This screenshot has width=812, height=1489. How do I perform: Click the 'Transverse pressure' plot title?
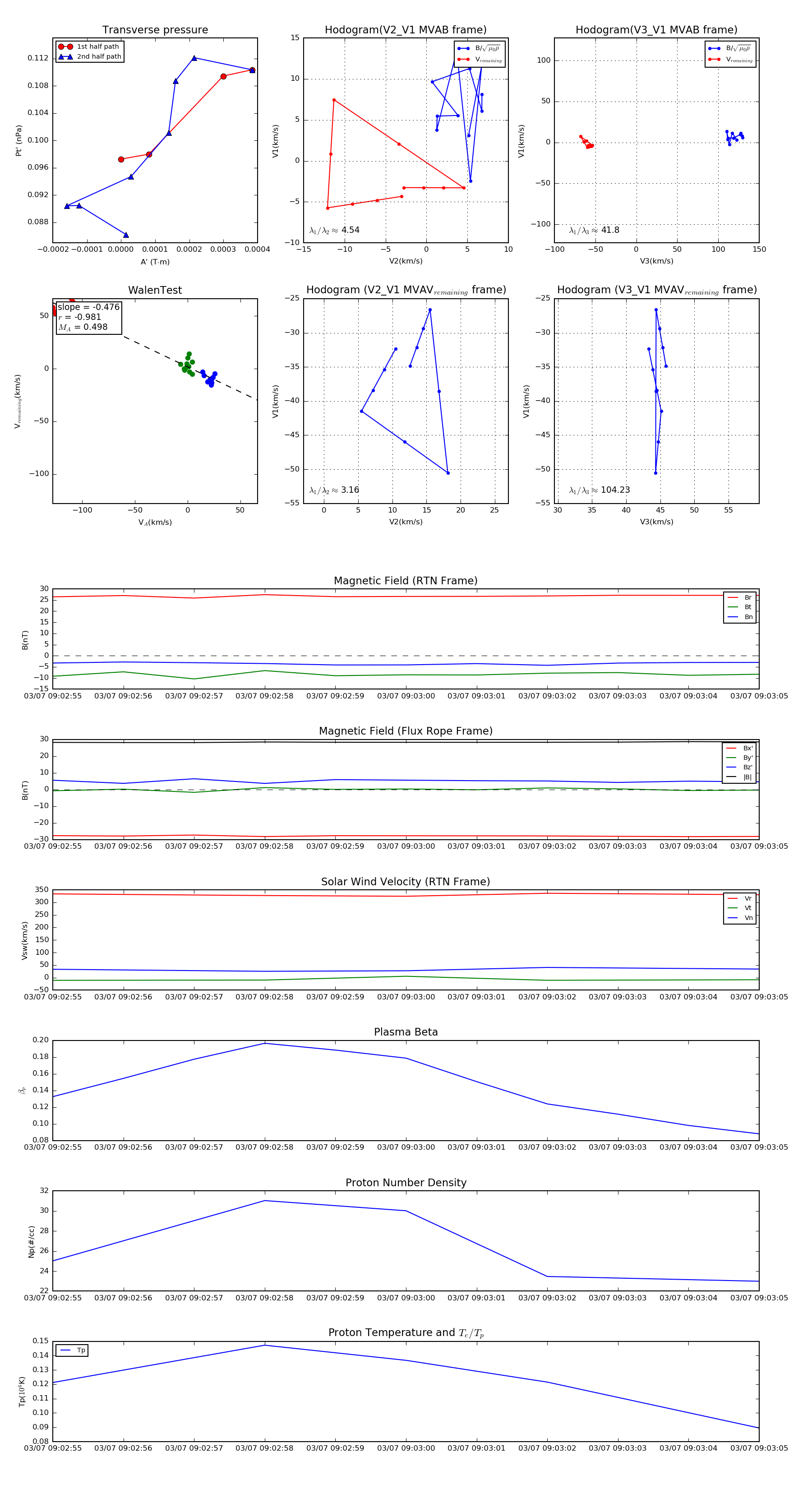pos(155,29)
